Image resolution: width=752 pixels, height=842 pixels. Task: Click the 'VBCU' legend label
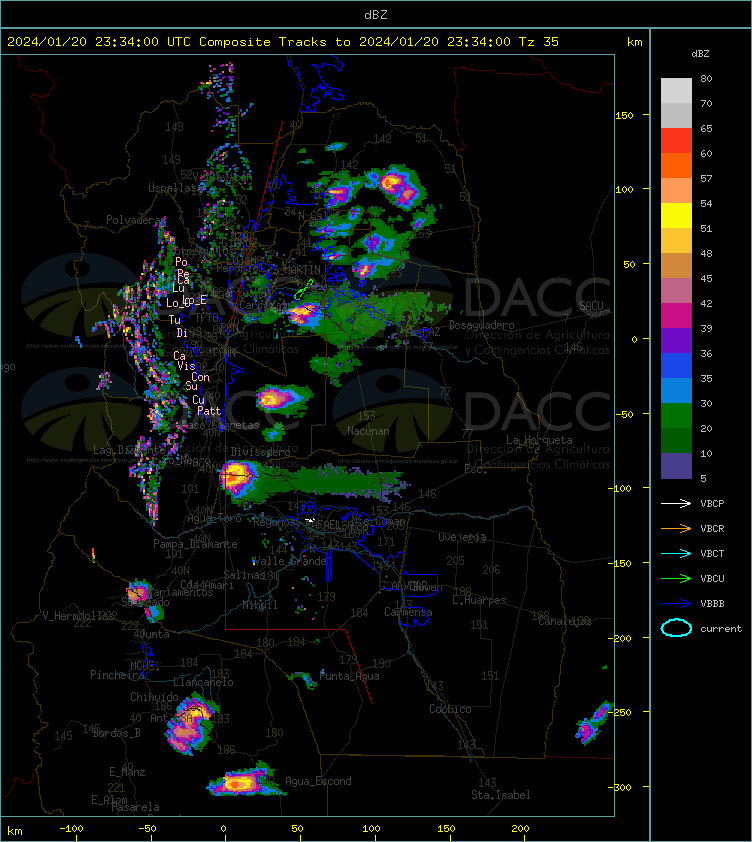(712, 578)
